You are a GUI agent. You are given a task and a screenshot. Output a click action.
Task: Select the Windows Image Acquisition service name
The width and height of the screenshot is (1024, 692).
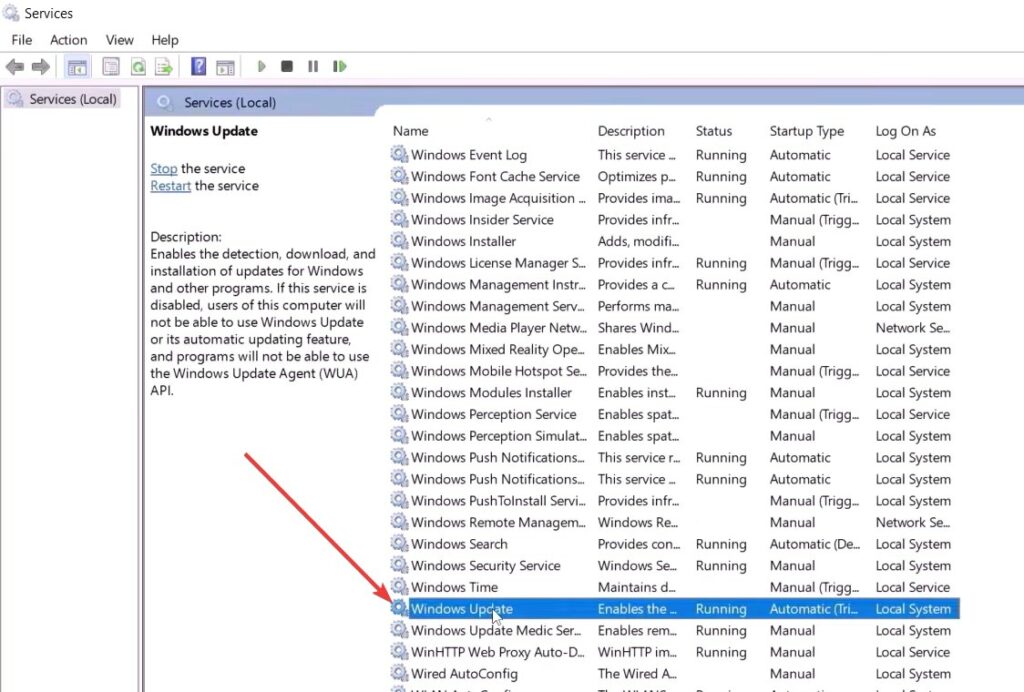498,198
